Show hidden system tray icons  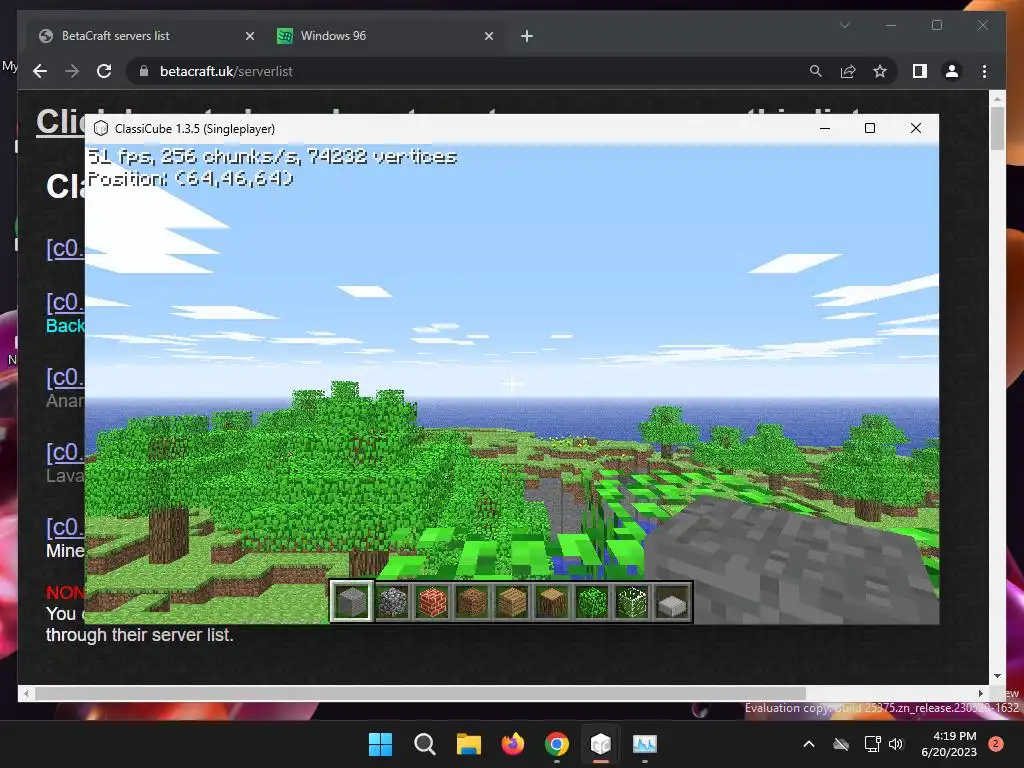click(808, 744)
